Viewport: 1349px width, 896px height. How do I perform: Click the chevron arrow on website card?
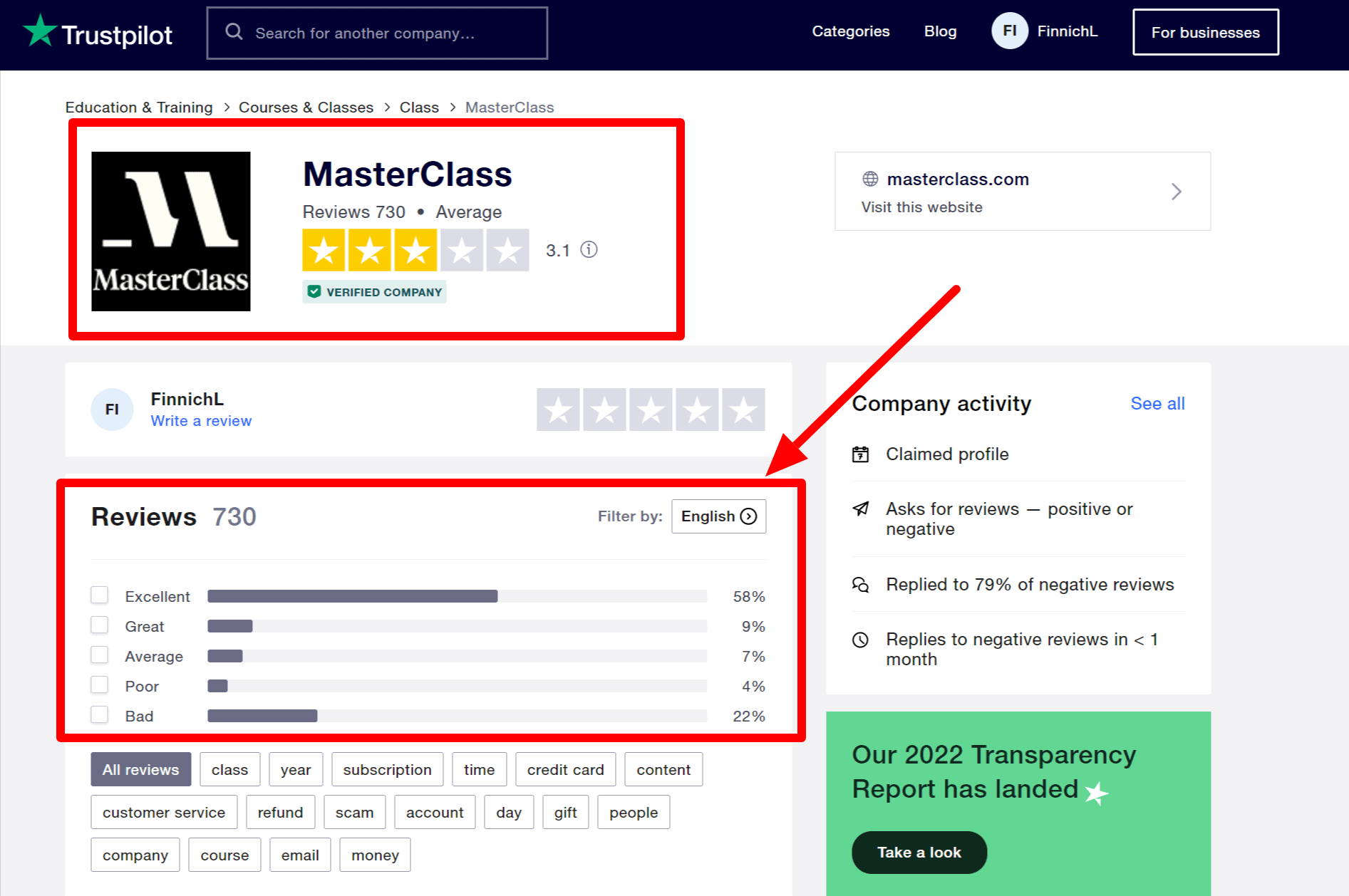1176,192
